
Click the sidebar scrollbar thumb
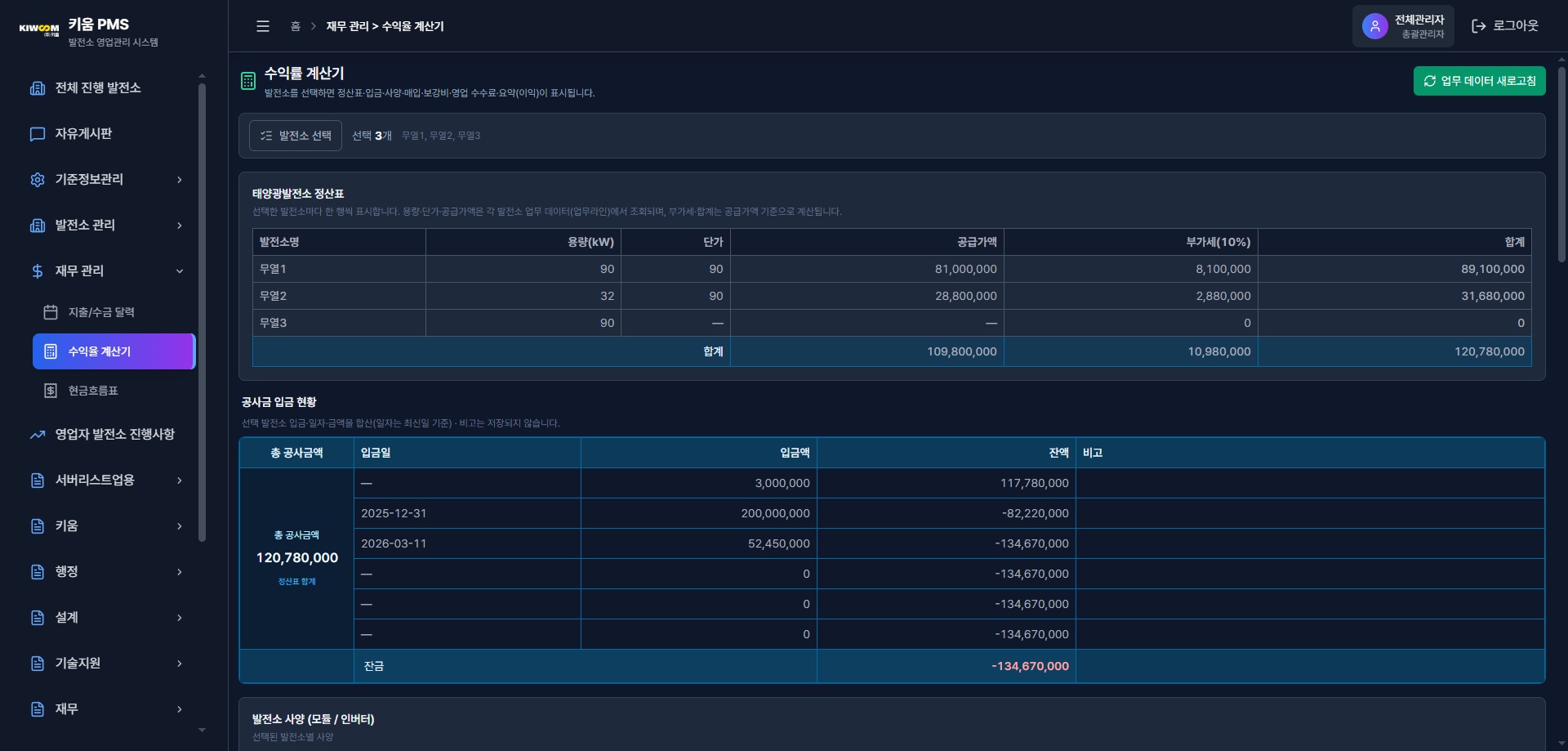(202, 312)
